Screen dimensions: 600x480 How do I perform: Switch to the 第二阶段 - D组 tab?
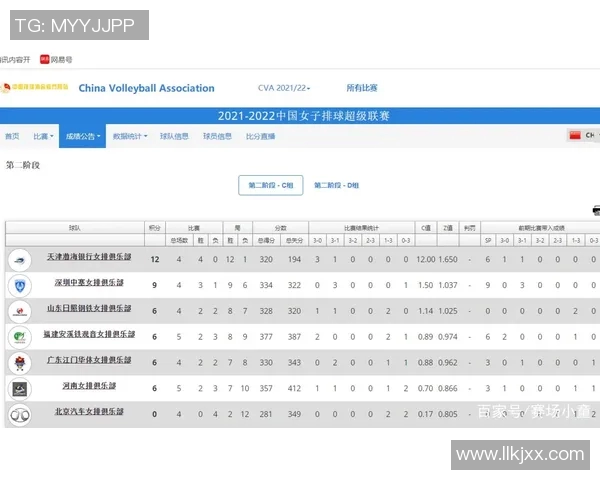click(337, 185)
